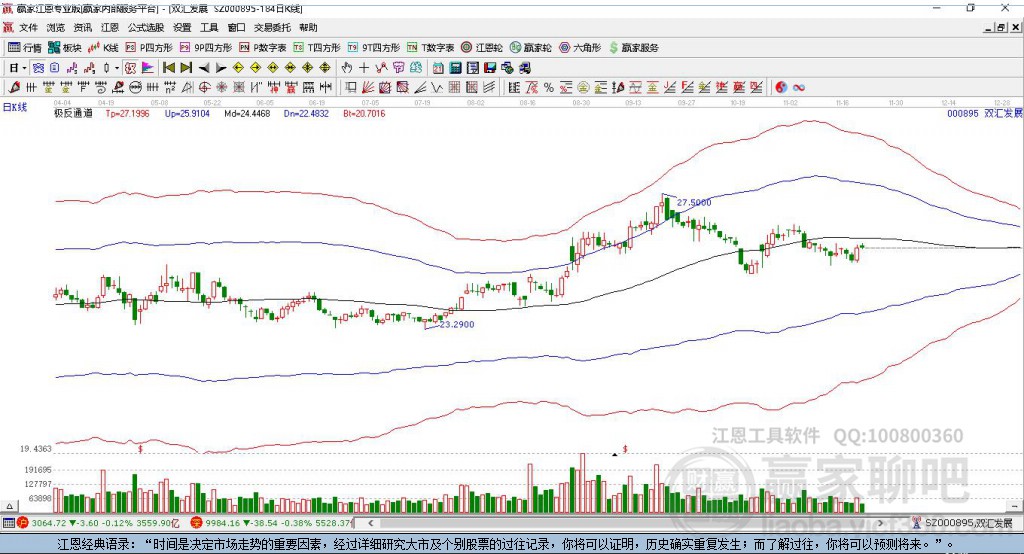
Task: Open the calculator icon
Action: (x=455, y=68)
